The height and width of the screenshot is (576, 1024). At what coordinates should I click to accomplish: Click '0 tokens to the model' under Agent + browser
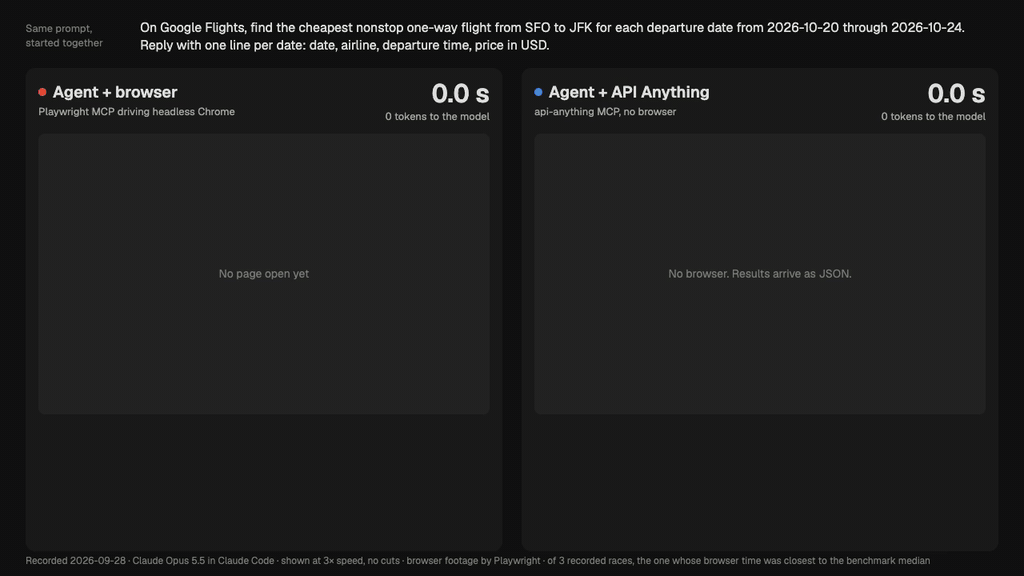coord(437,116)
